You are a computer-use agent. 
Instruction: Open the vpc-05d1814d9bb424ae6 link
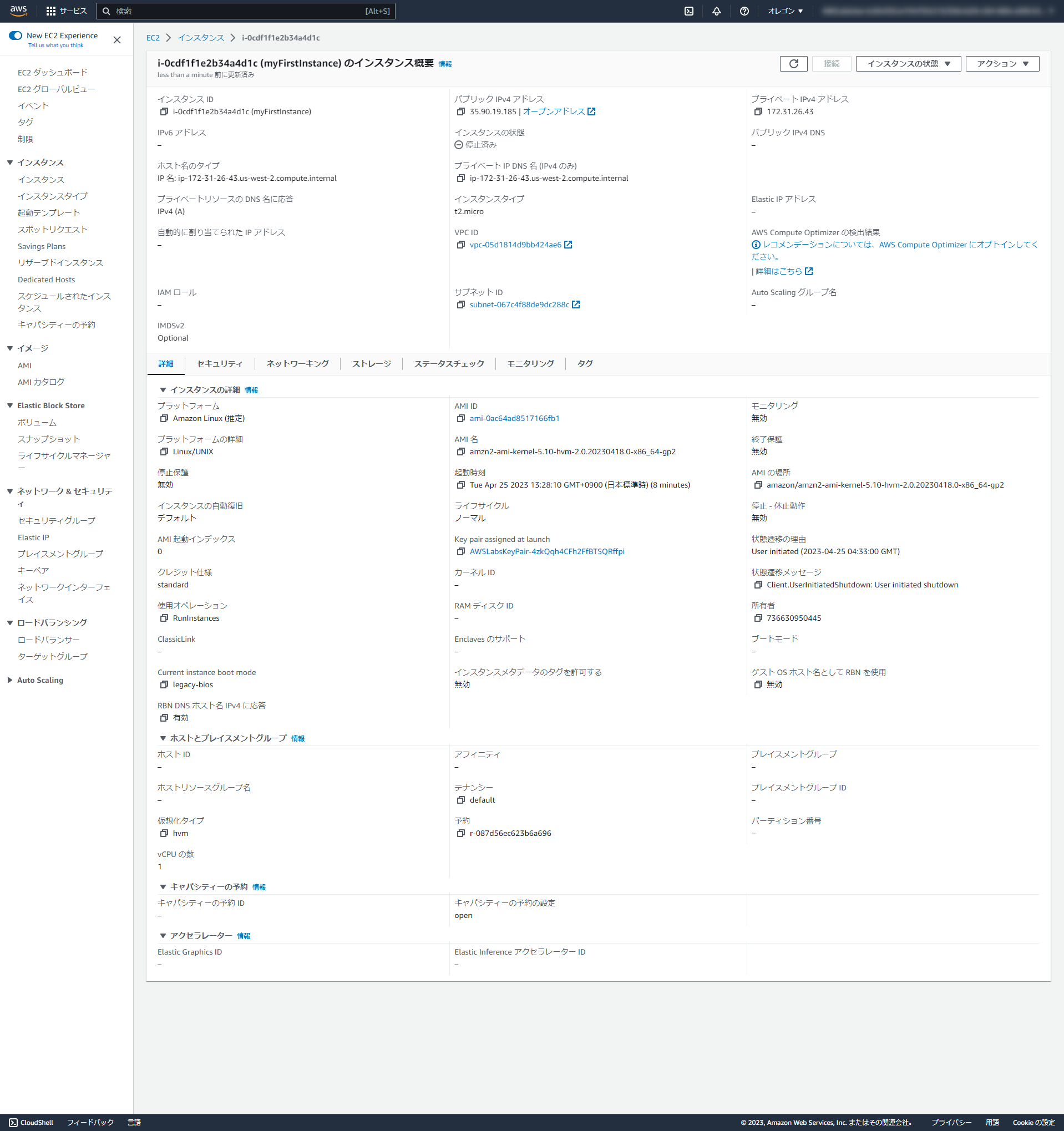(515, 245)
